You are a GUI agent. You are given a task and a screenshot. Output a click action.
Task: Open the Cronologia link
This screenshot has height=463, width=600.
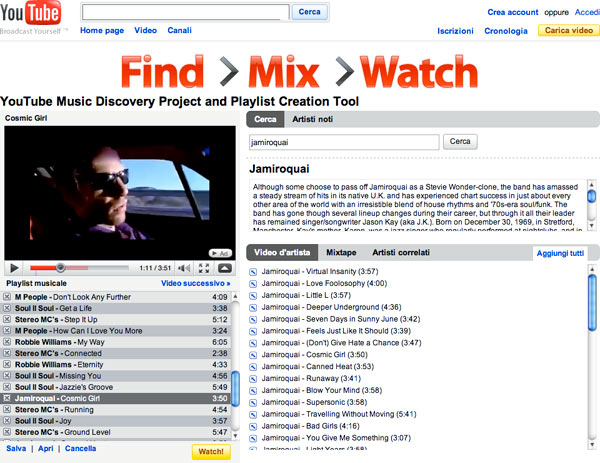click(506, 31)
